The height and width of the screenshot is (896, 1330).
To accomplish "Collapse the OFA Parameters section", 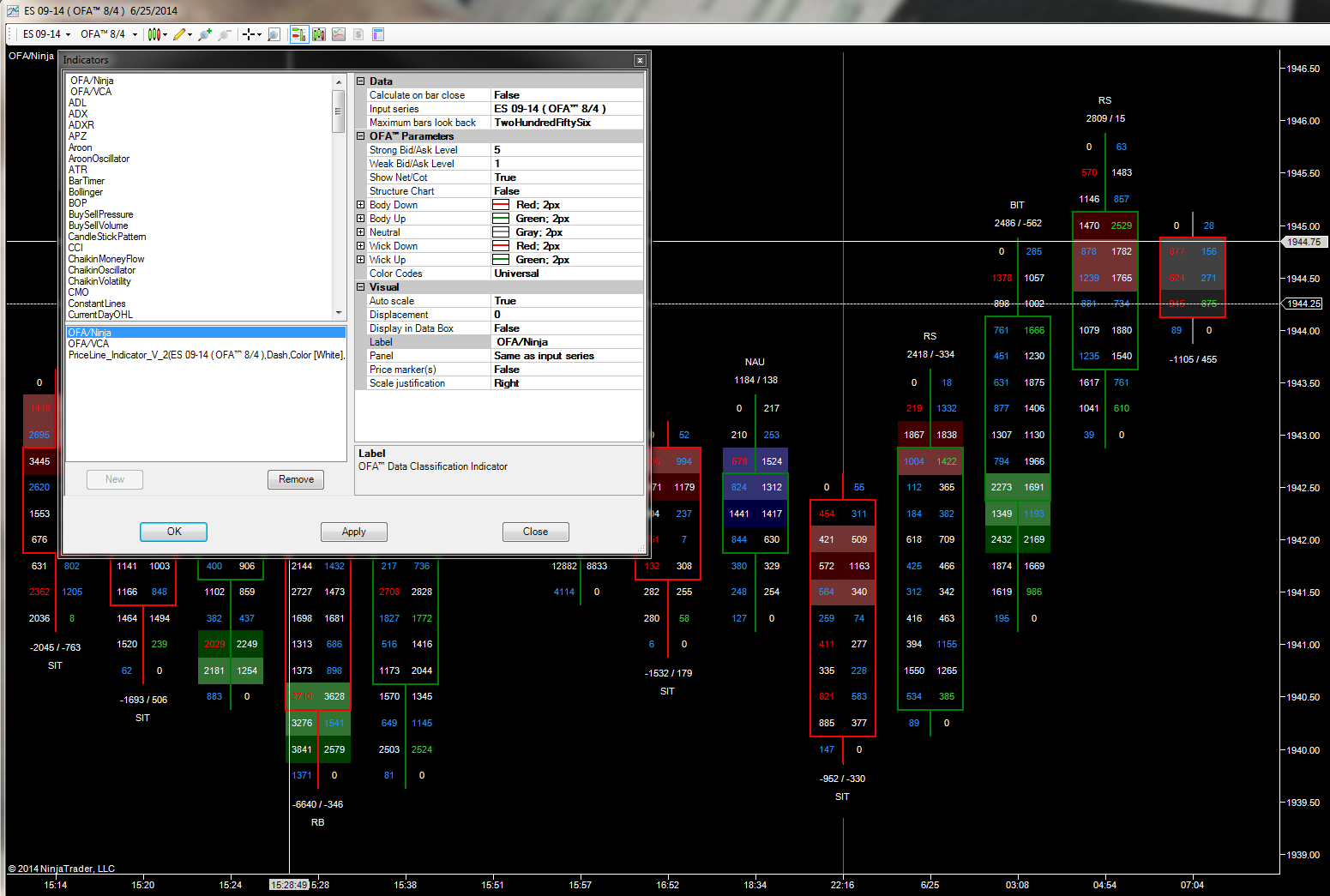I will (361, 136).
